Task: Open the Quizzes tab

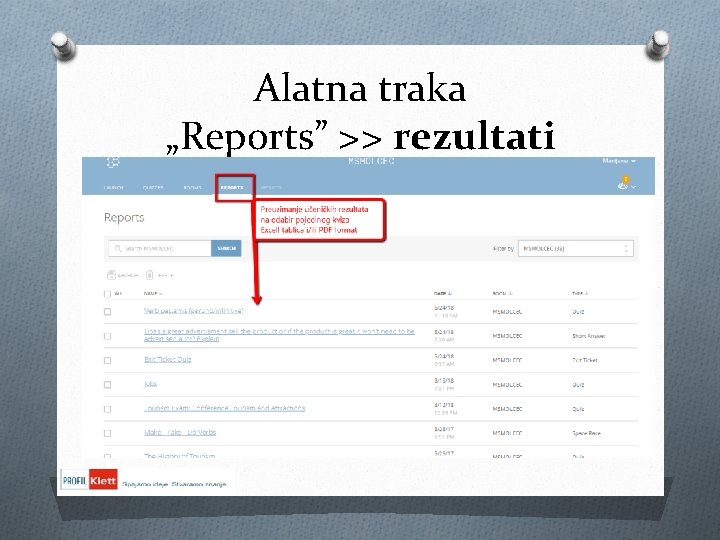Action: (153, 188)
